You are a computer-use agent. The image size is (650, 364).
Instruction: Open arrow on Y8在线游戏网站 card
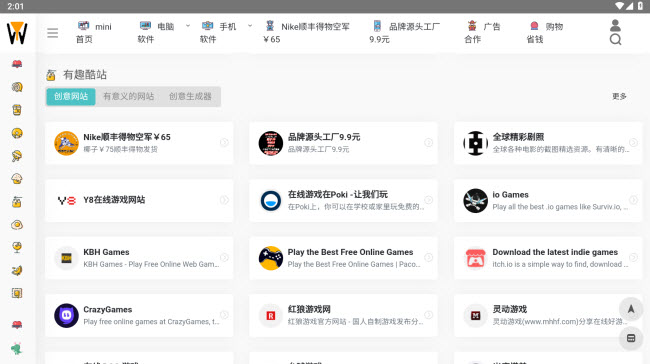pos(224,200)
